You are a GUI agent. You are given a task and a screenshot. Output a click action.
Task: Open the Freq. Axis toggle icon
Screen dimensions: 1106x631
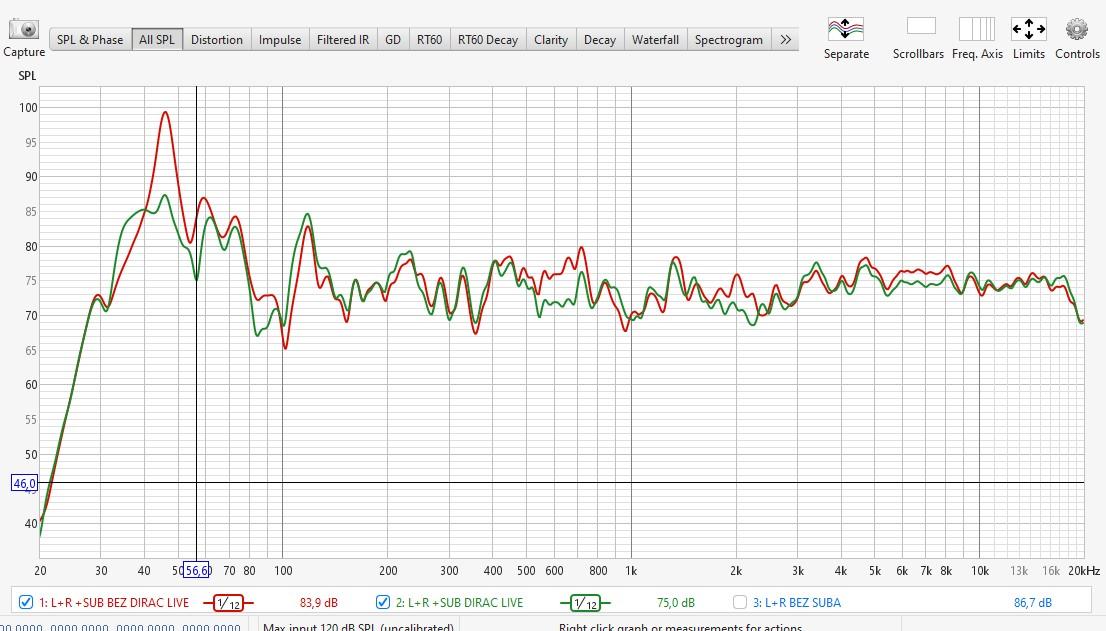click(x=976, y=28)
